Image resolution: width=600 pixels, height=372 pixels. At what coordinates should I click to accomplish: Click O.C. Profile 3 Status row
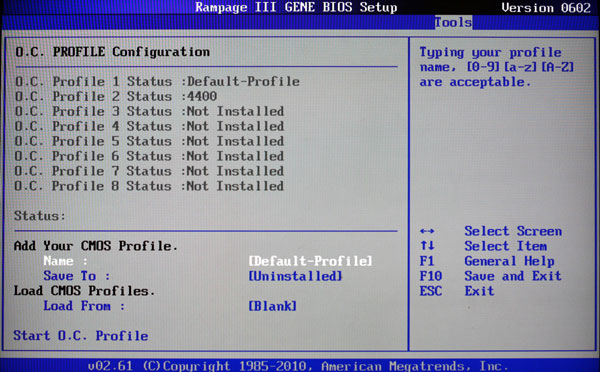[x=149, y=111]
